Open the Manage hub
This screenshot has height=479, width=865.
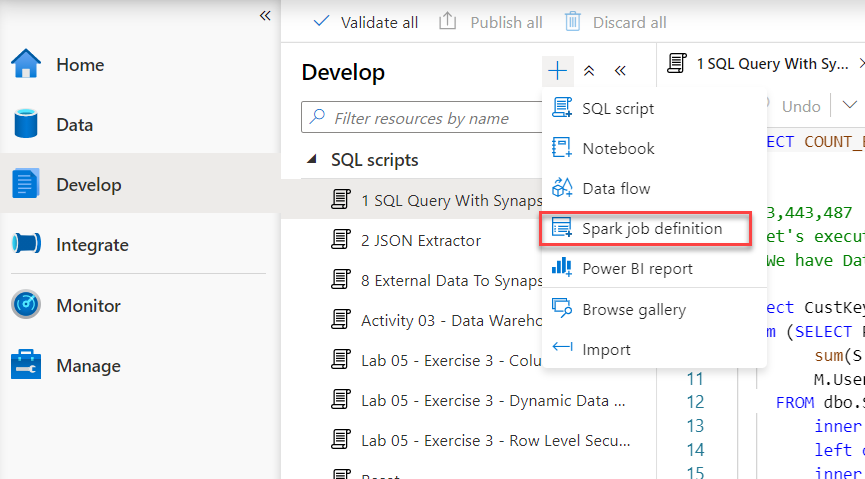click(140, 365)
